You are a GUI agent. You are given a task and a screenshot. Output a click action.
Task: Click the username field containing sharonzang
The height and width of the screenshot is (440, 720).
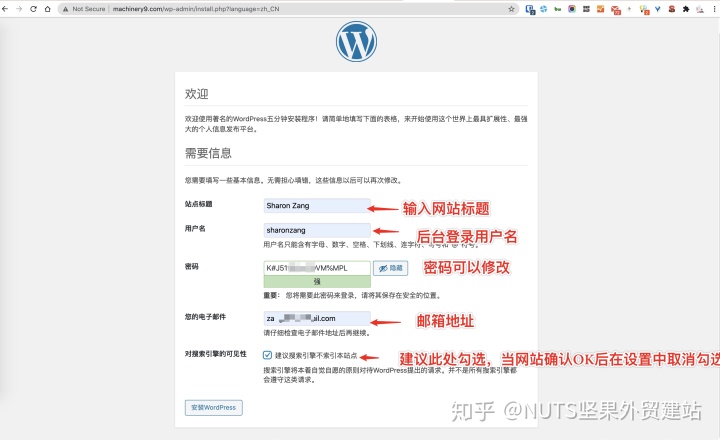(317, 230)
